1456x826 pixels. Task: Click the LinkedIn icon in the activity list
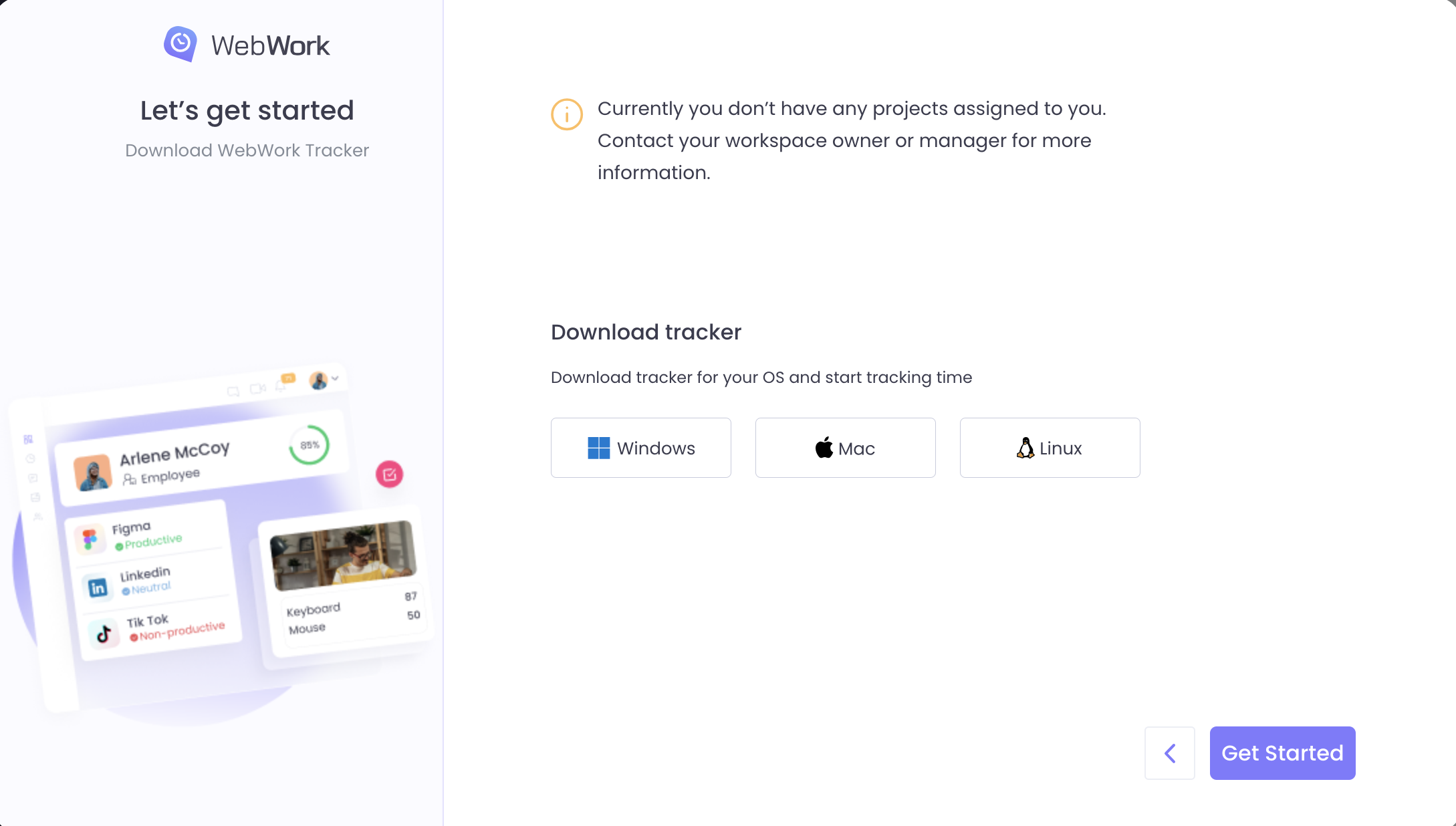pos(99,587)
